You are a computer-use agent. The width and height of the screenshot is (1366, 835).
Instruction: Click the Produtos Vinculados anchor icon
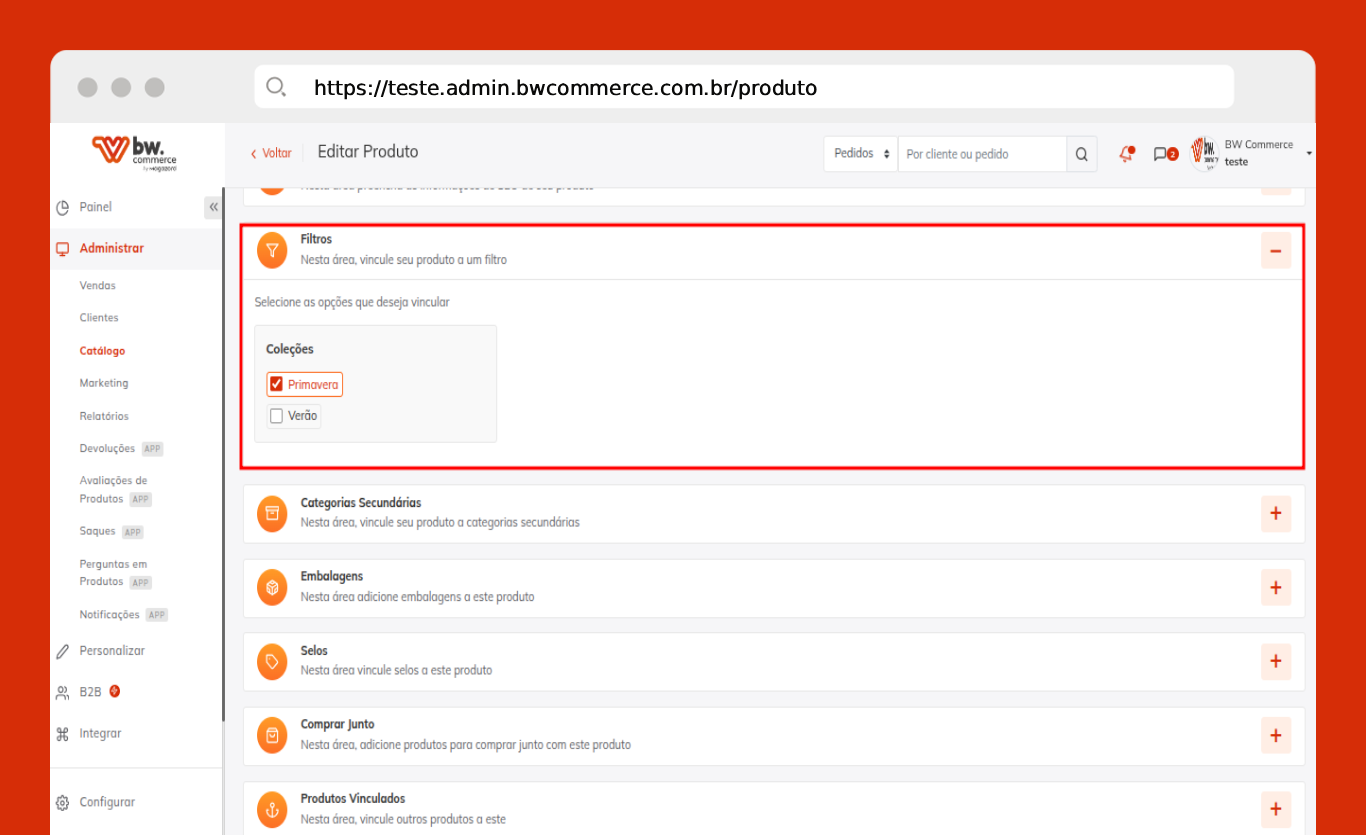[272, 808]
